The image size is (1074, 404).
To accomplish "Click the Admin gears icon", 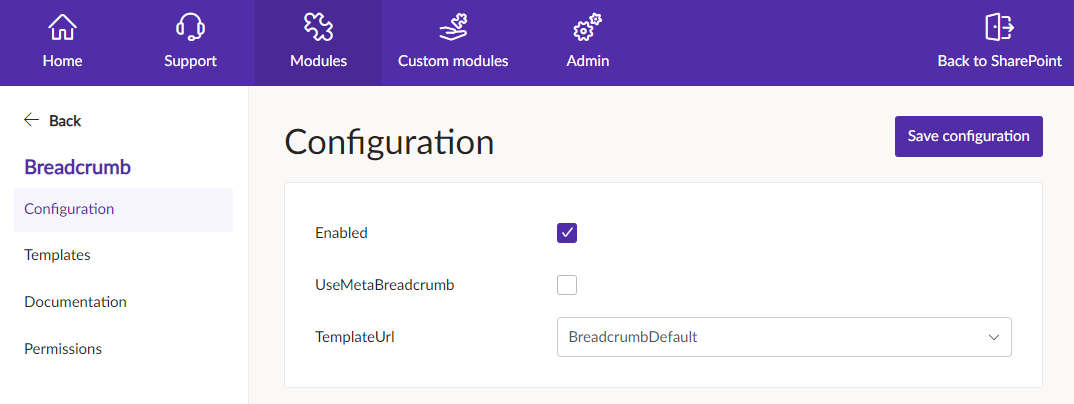I will tap(587, 27).
